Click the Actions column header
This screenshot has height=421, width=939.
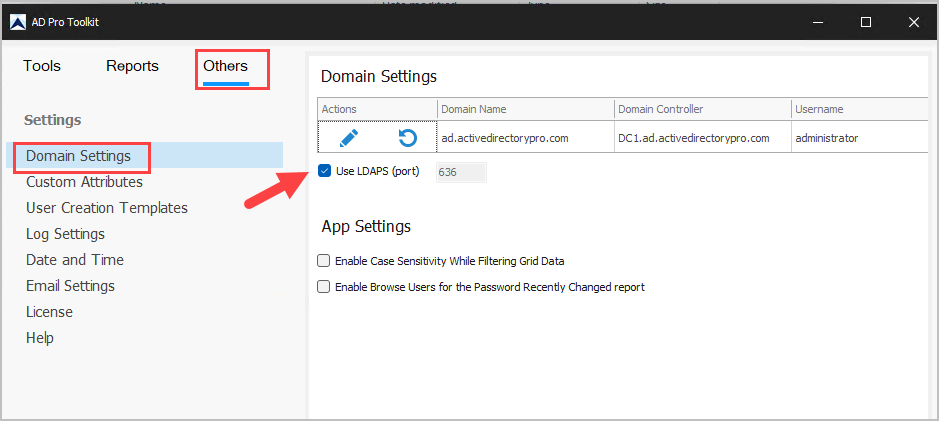(x=378, y=109)
